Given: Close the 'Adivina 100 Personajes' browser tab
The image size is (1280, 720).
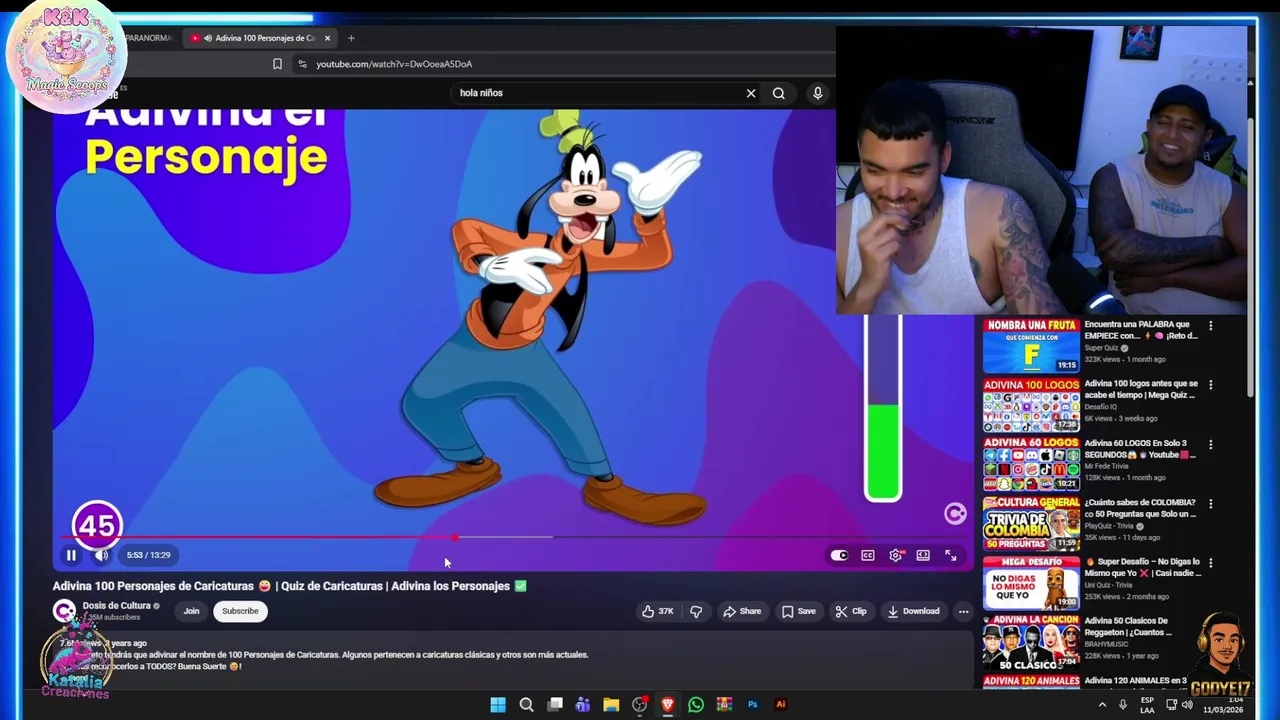Looking at the screenshot, I should pos(327,38).
